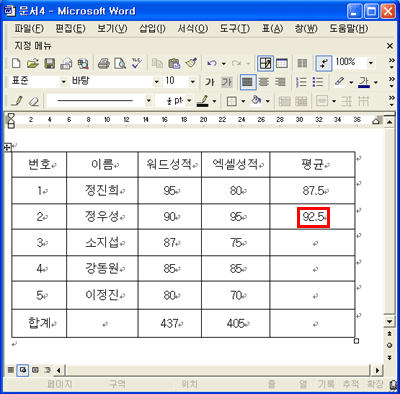Screen dimensions: 400x394
Task: Open the line style dropdown
Action: 149,101
